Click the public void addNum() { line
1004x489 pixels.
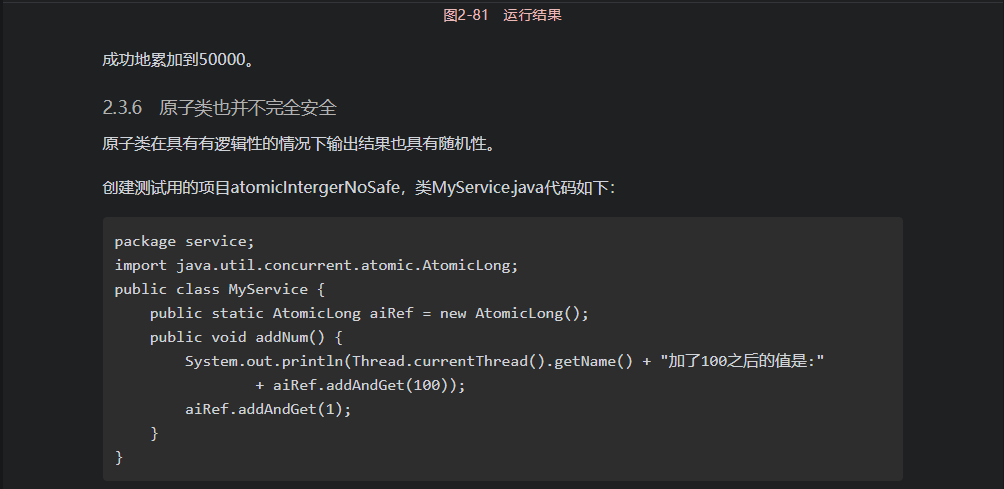tap(246, 337)
